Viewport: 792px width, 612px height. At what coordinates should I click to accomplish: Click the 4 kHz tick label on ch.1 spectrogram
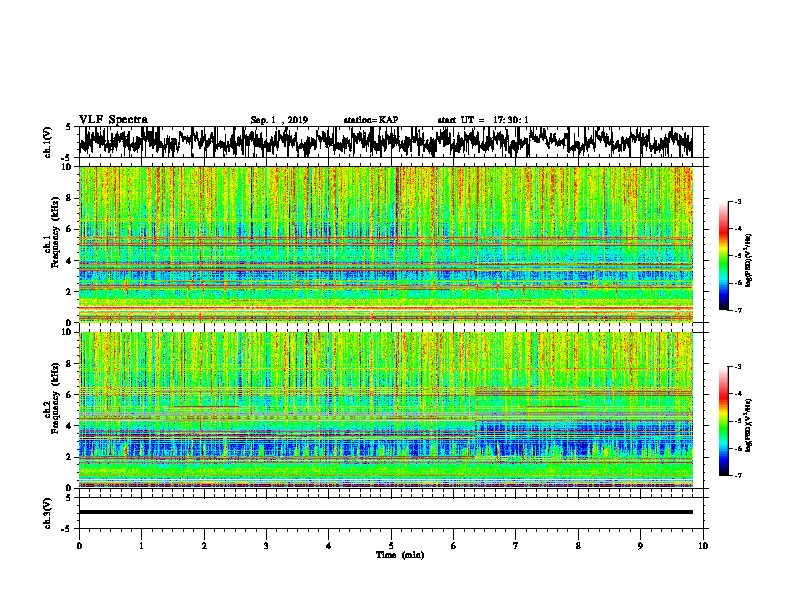tap(69, 261)
